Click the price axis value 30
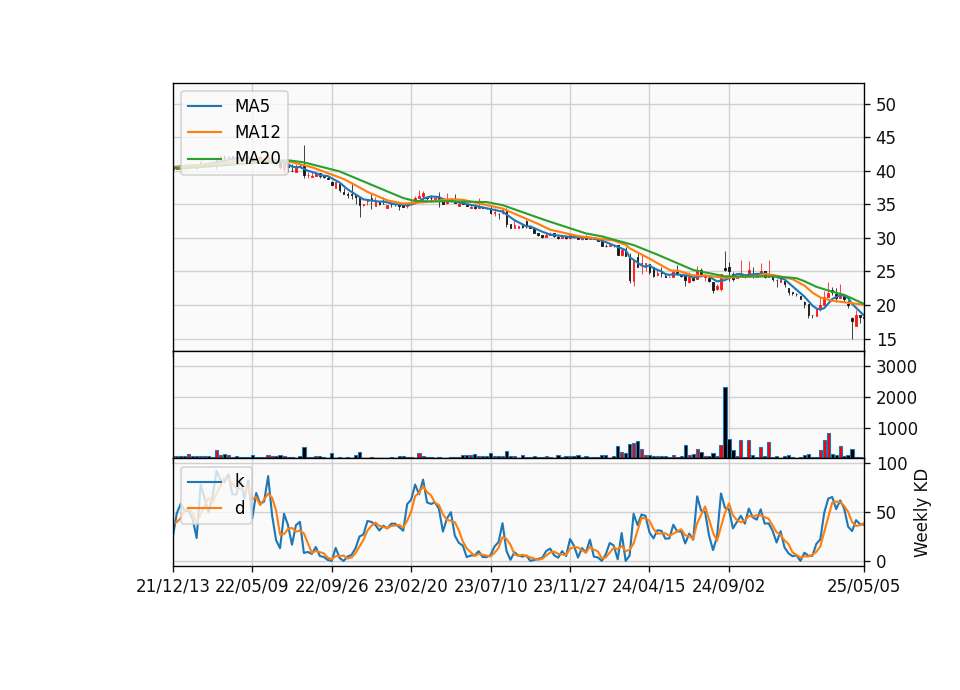The height and width of the screenshot is (690, 960). pyautogui.click(x=885, y=239)
